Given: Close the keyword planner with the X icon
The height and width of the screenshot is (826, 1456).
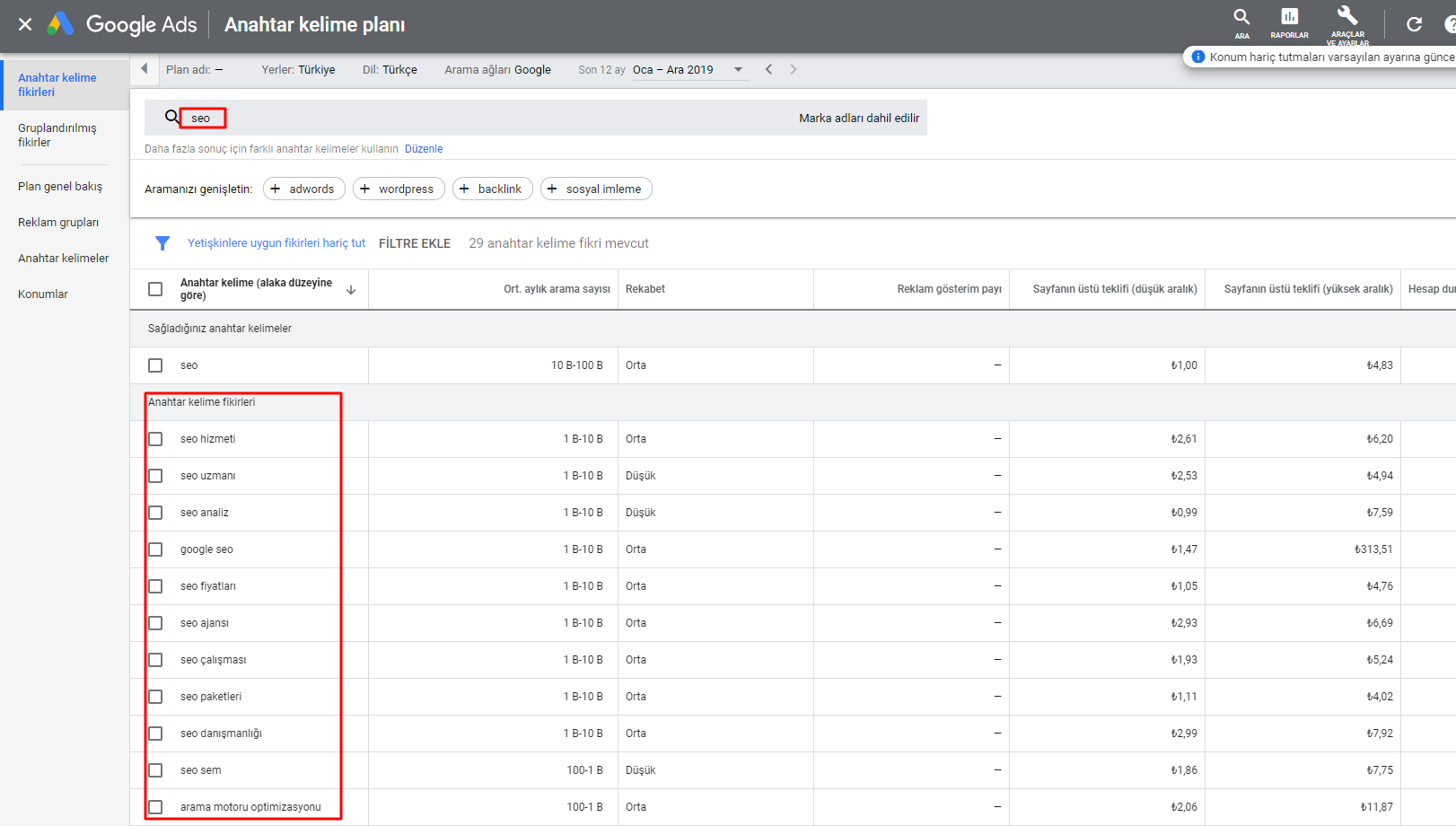Looking at the screenshot, I should coord(25,24).
